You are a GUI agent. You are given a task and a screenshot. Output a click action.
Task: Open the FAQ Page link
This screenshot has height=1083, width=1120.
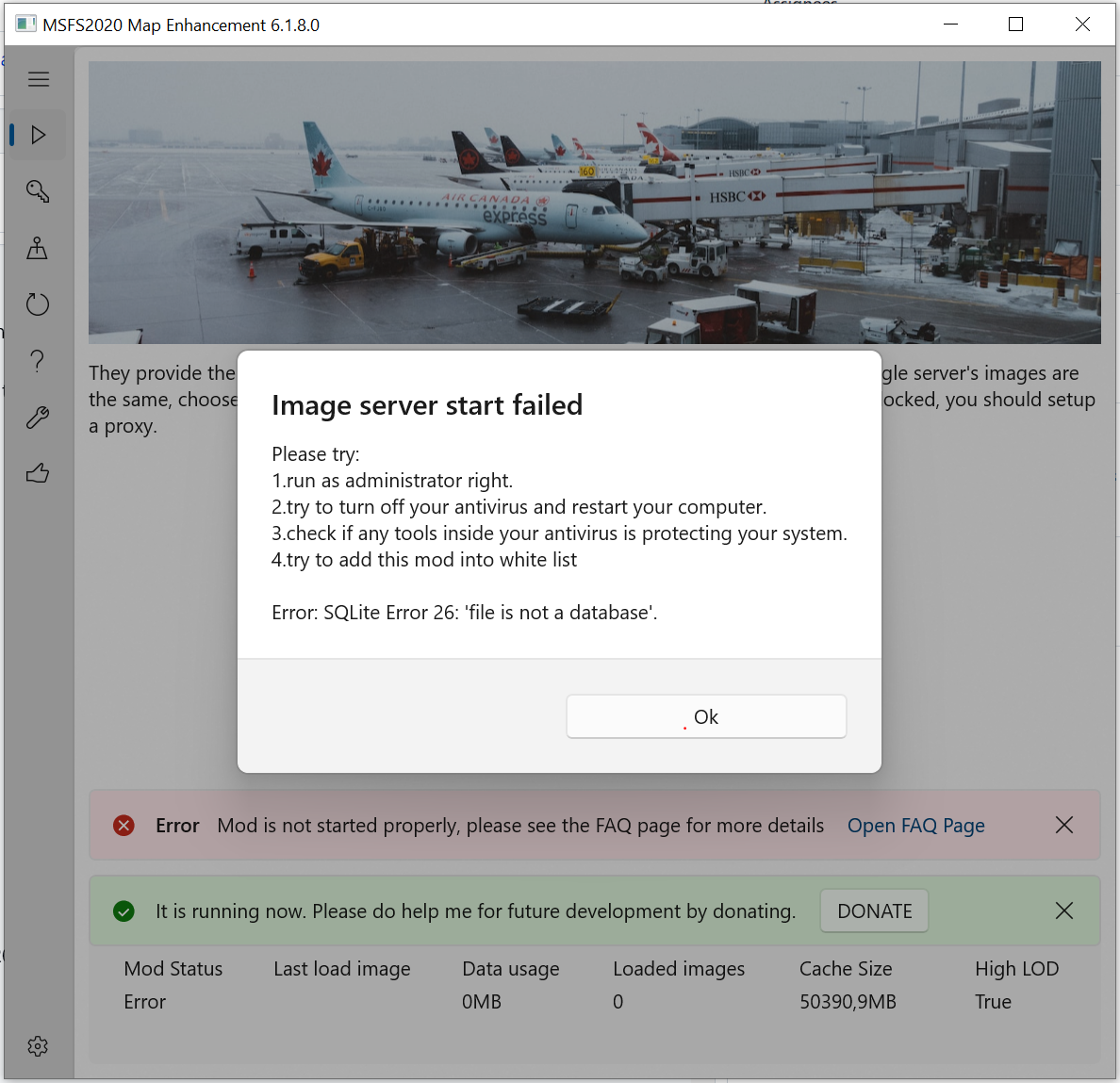(x=915, y=825)
